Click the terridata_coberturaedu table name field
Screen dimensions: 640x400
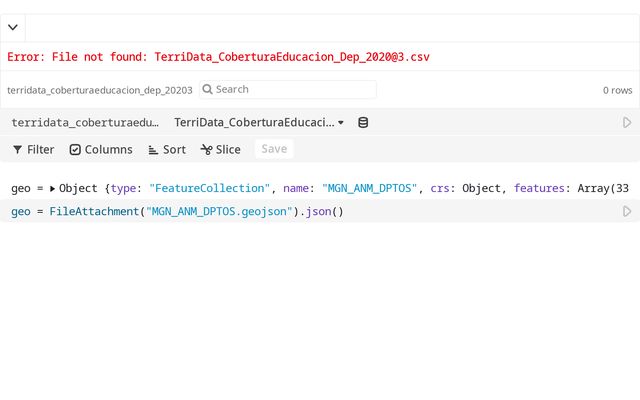click(x=84, y=122)
